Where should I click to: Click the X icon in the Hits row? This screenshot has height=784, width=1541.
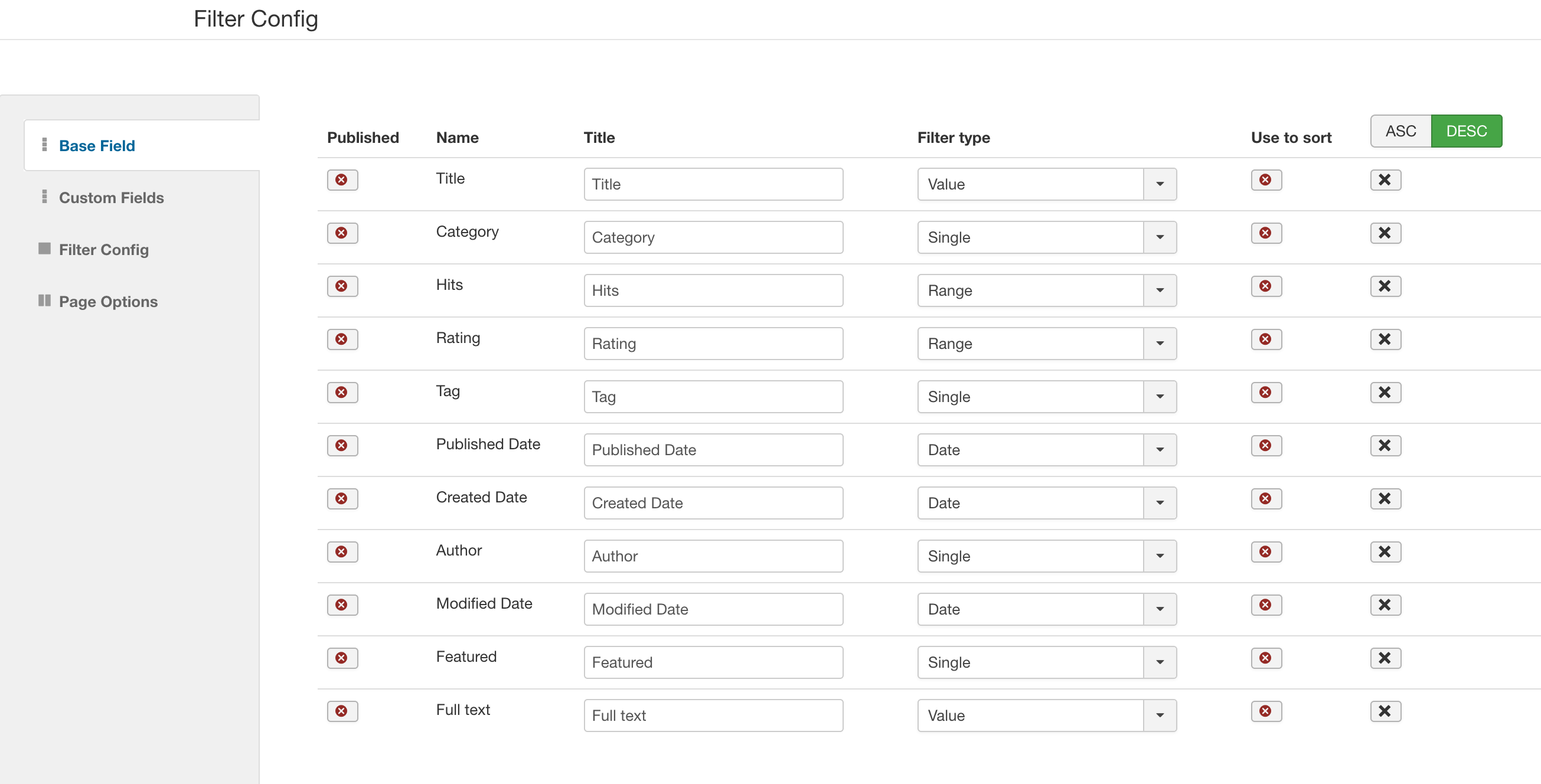tap(1385, 286)
